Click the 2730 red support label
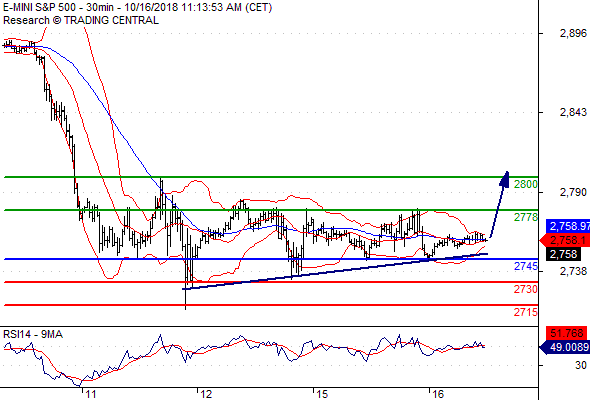 [x=526, y=289]
